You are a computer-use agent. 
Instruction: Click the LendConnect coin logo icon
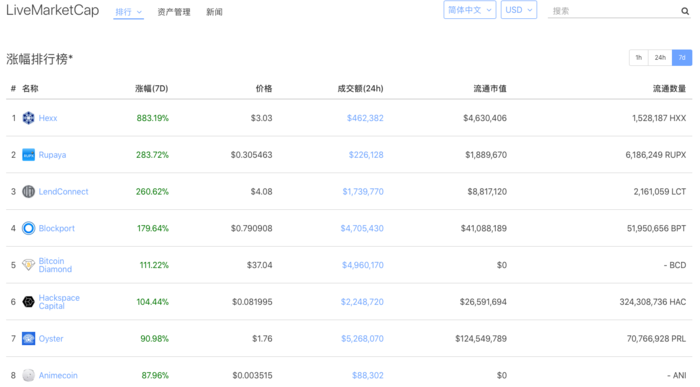pyautogui.click(x=29, y=191)
